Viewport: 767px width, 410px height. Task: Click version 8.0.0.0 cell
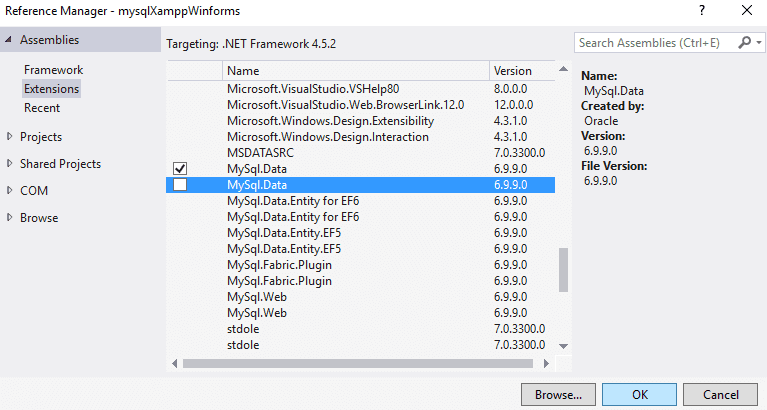(510, 89)
